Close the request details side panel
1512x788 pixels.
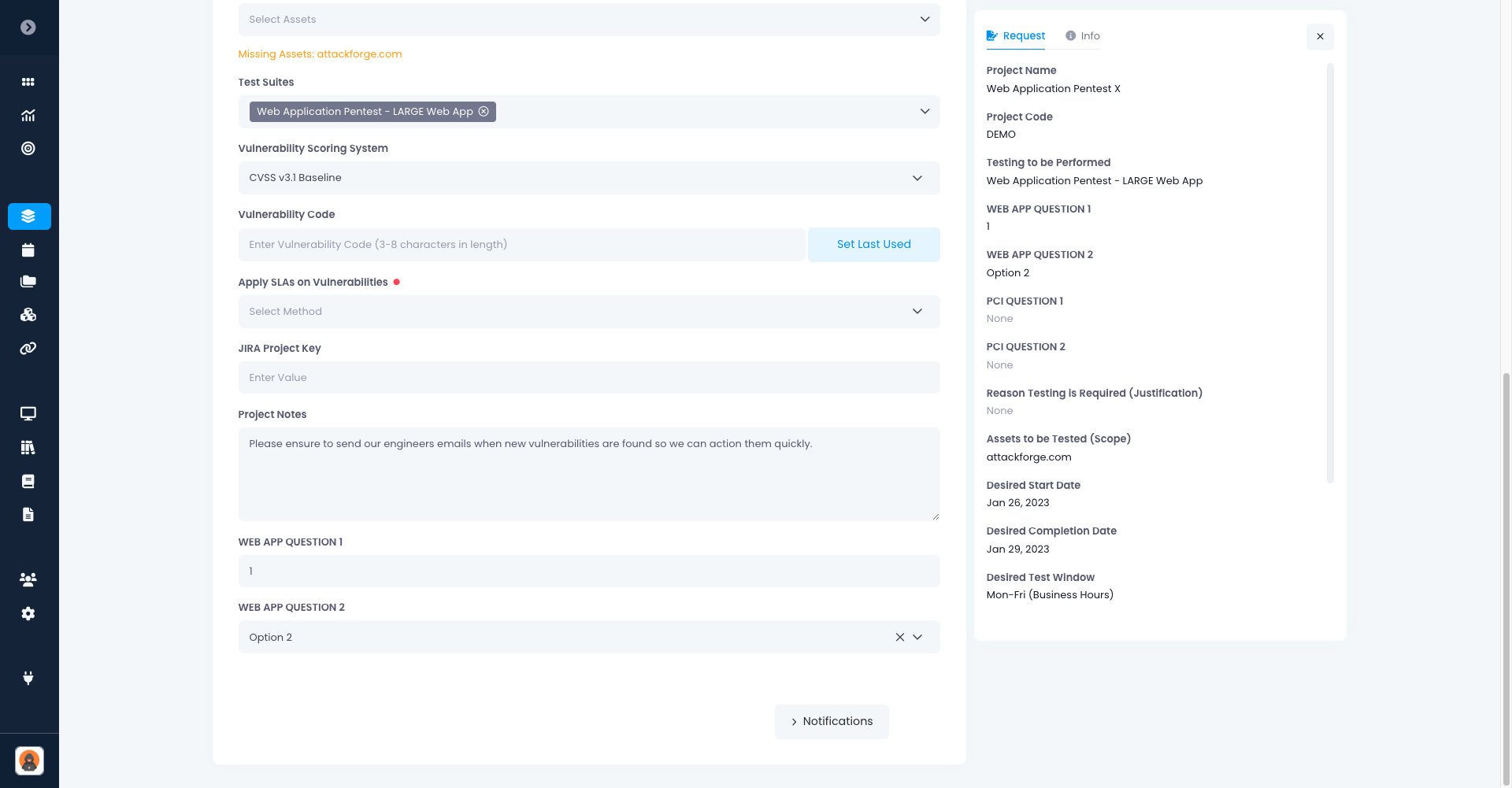[x=1320, y=37]
